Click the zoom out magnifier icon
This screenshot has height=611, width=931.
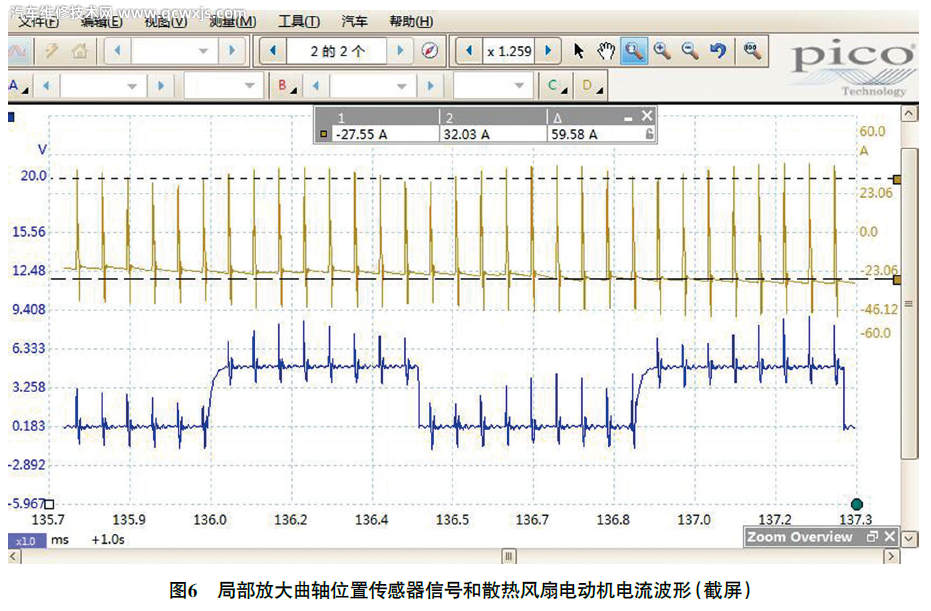tap(690, 51)
